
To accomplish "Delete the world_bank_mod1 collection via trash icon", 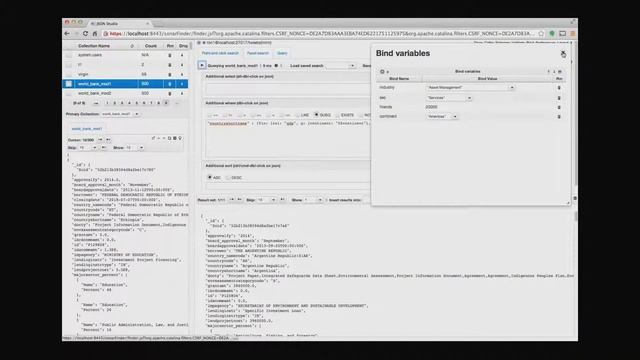I will click(170, 84).
